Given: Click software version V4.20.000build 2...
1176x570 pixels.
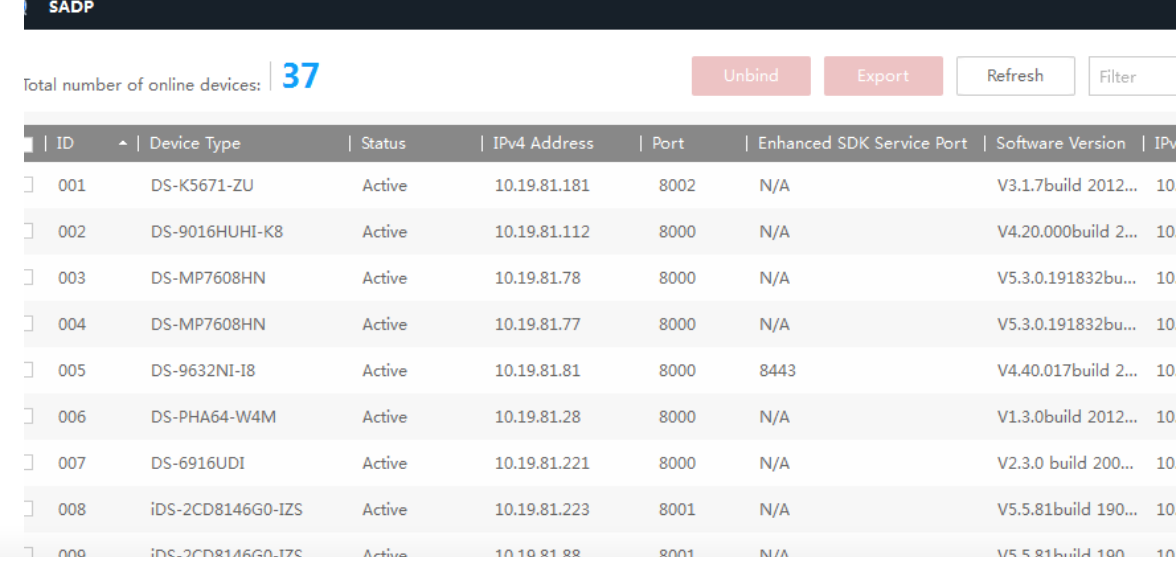Looking at the screenshot, I should [1067, 232].
